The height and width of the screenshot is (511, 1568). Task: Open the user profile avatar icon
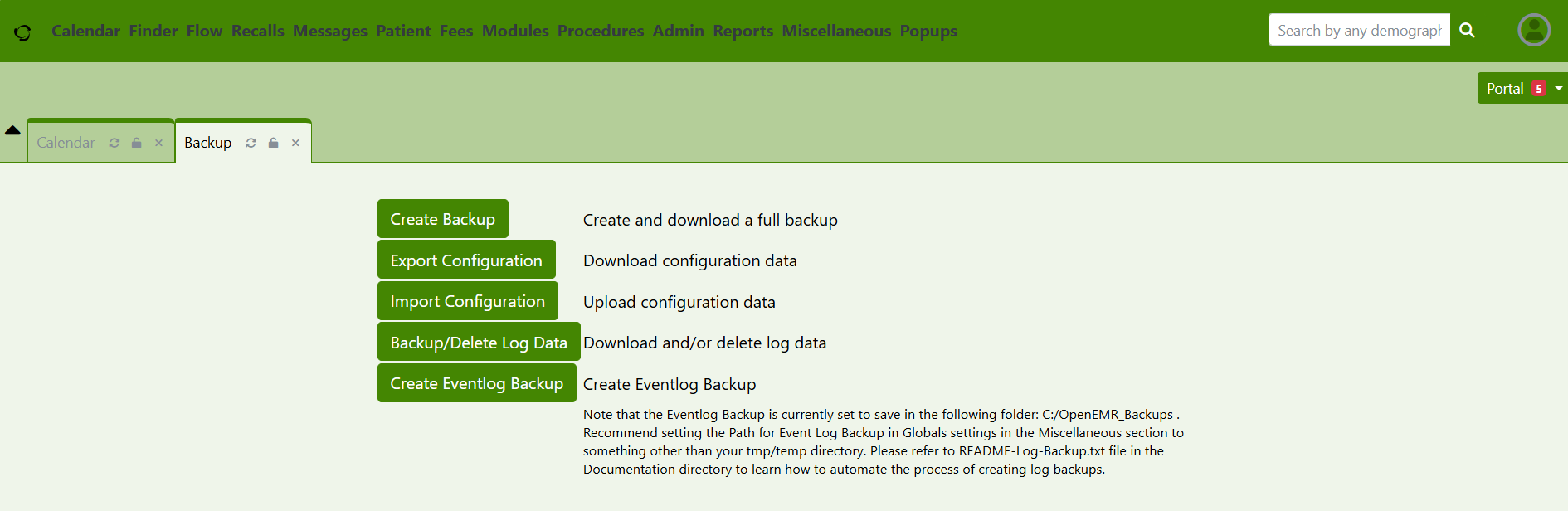click(x=1533, y=31)
